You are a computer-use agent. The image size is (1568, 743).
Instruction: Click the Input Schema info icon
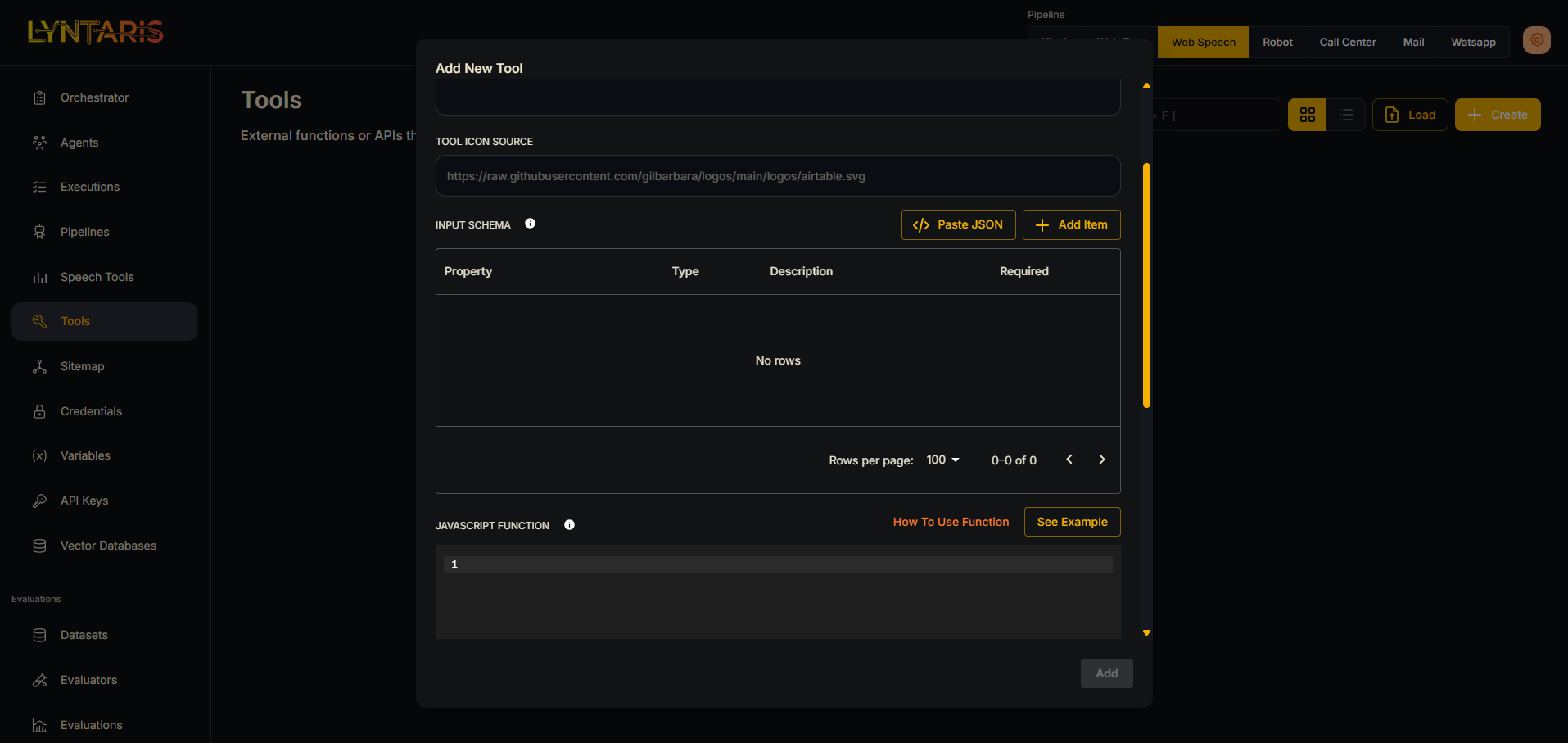coord(530,224)
